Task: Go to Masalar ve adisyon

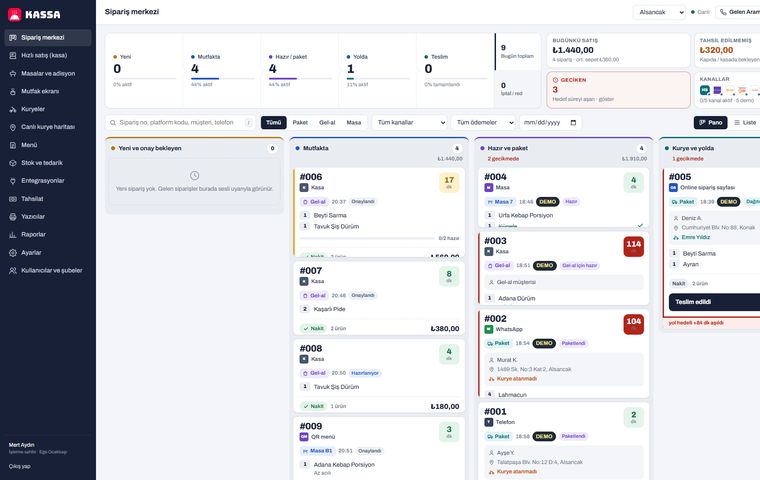Action: (48, 73)
